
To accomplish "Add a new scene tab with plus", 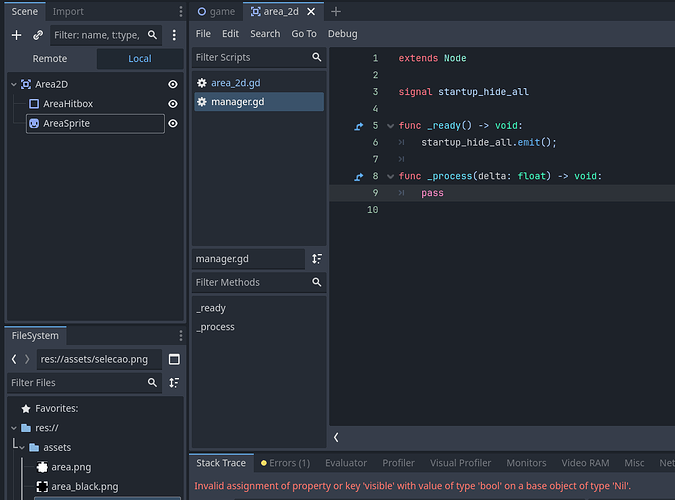I will click(336, 12).
